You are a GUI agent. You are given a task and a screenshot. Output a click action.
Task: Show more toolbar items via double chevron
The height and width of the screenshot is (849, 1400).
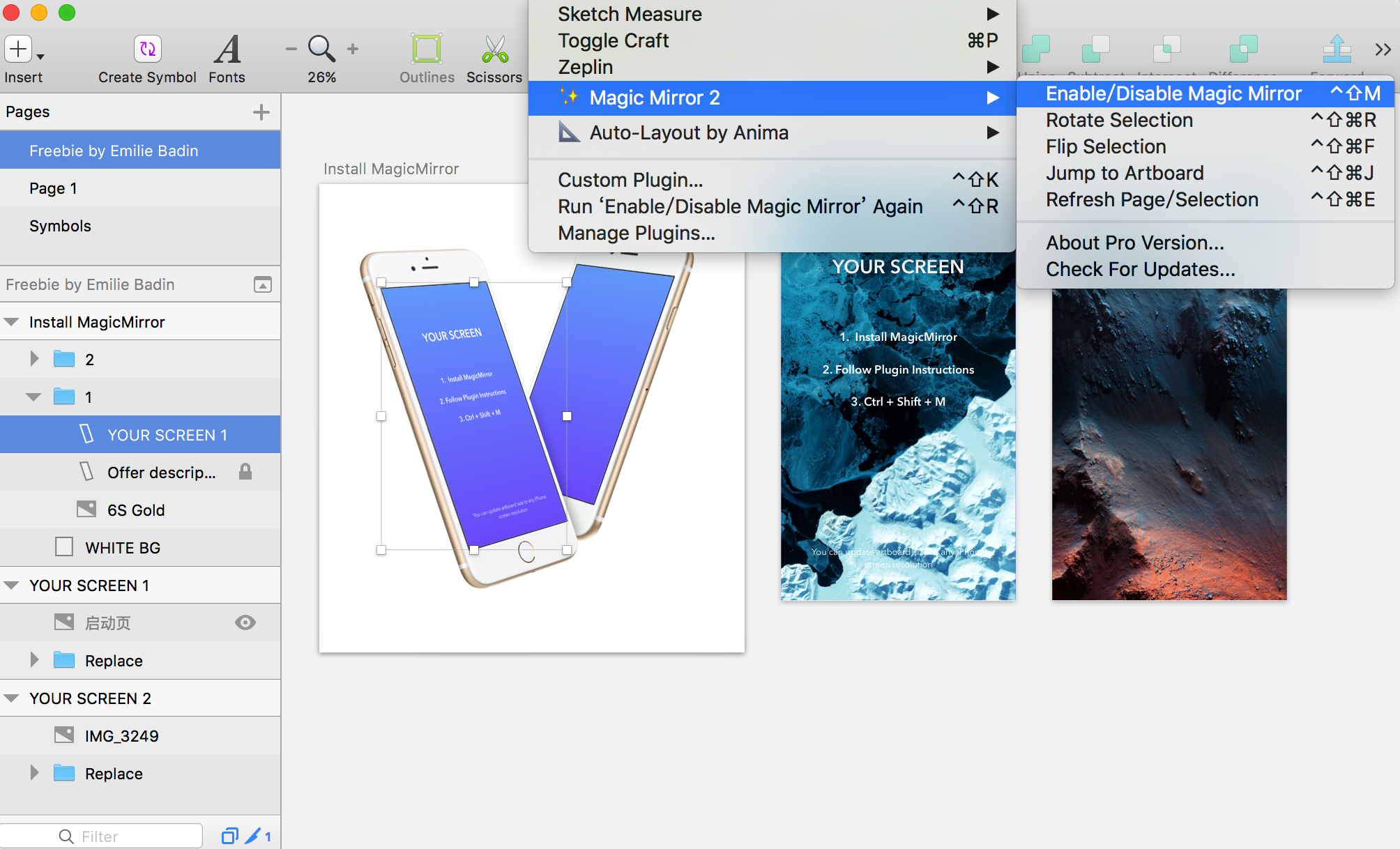click(x=1383, y=49)
